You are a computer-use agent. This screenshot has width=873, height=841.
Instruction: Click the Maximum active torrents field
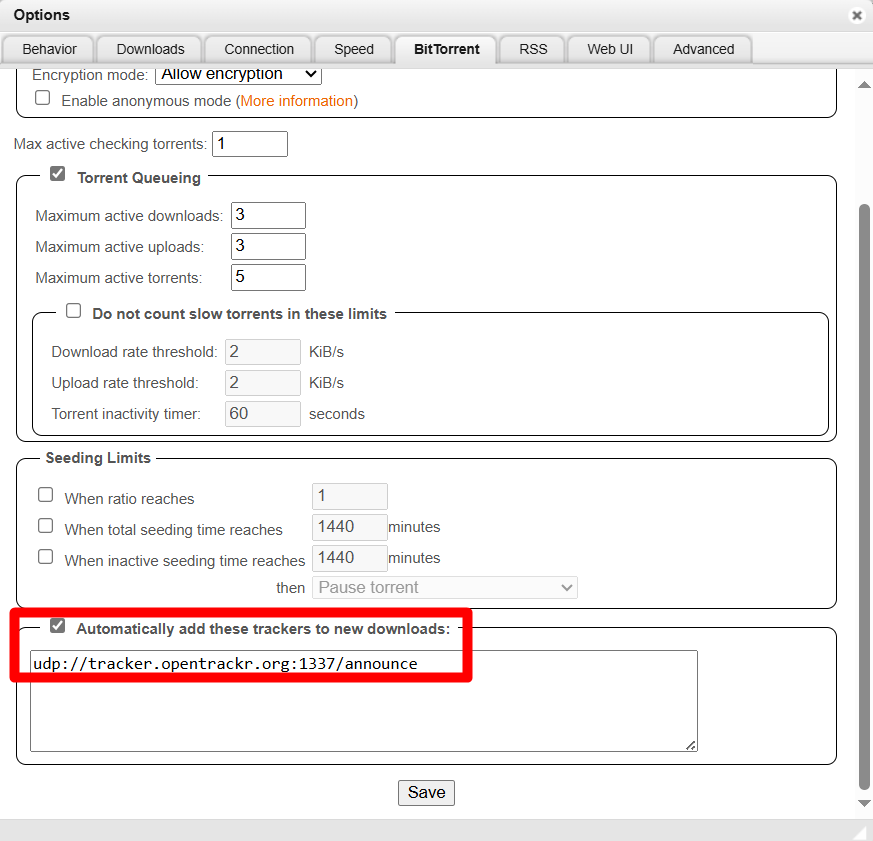tap(268, 277)
